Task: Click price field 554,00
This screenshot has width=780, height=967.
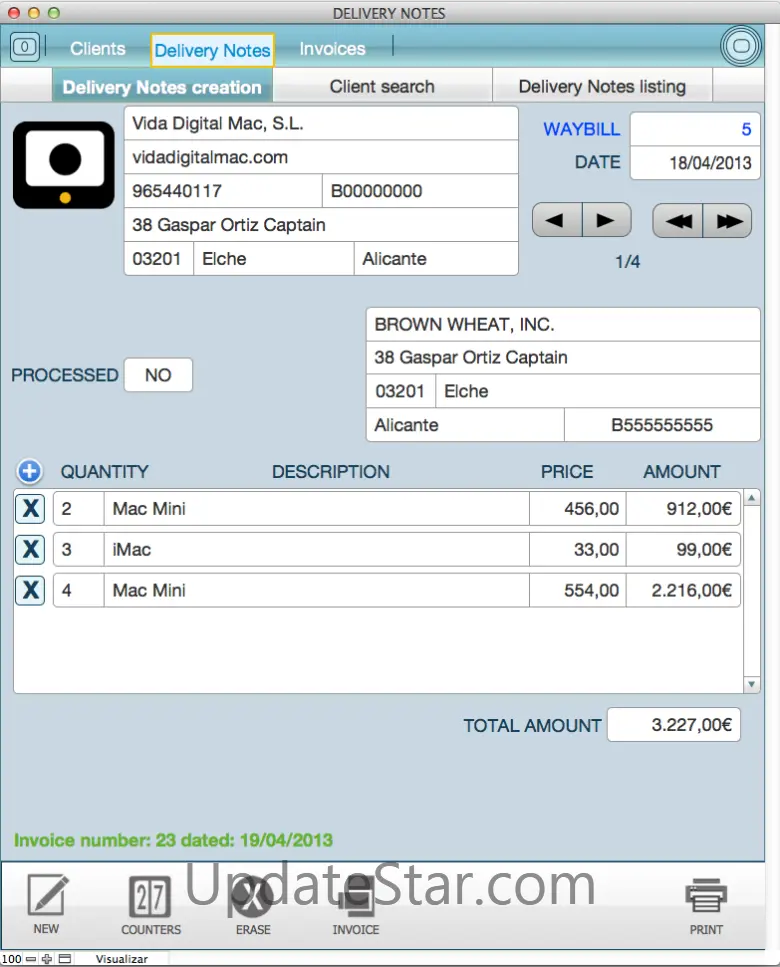Action: pyautogui.click(x=578, y=590)
